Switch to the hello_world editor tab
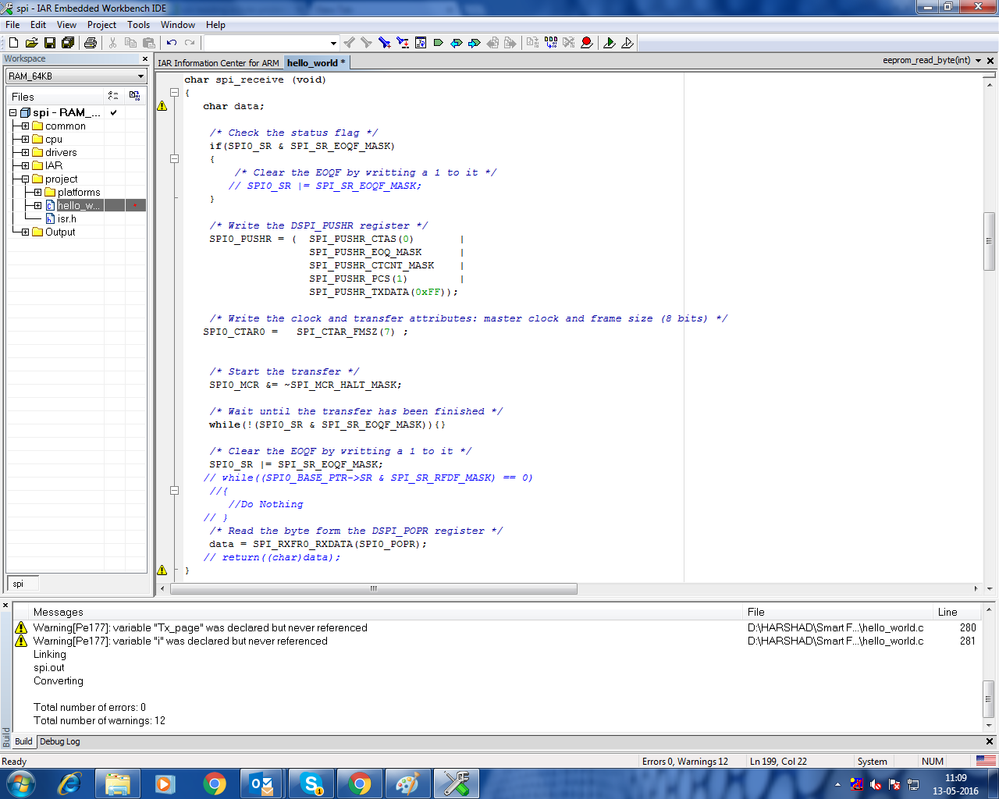Screen dimensions: 999x799 tap(315, 62)
